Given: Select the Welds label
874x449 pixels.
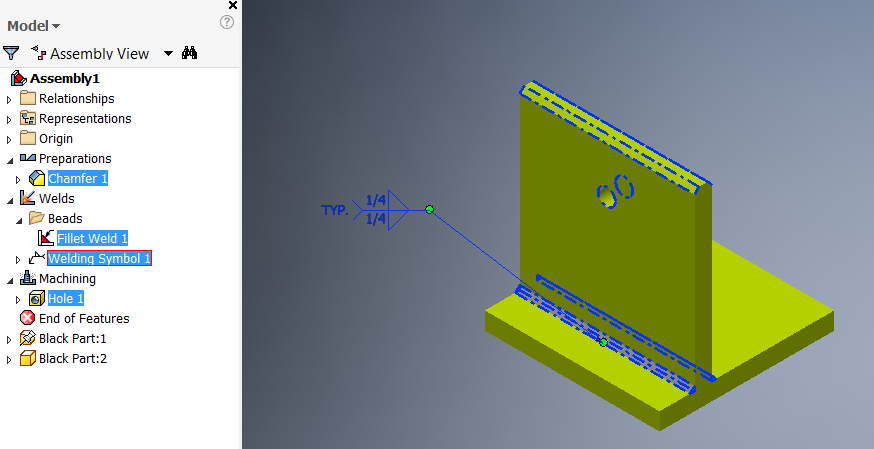Looking at the screenshot, I should pyautogui.click(x=56, y=199).
